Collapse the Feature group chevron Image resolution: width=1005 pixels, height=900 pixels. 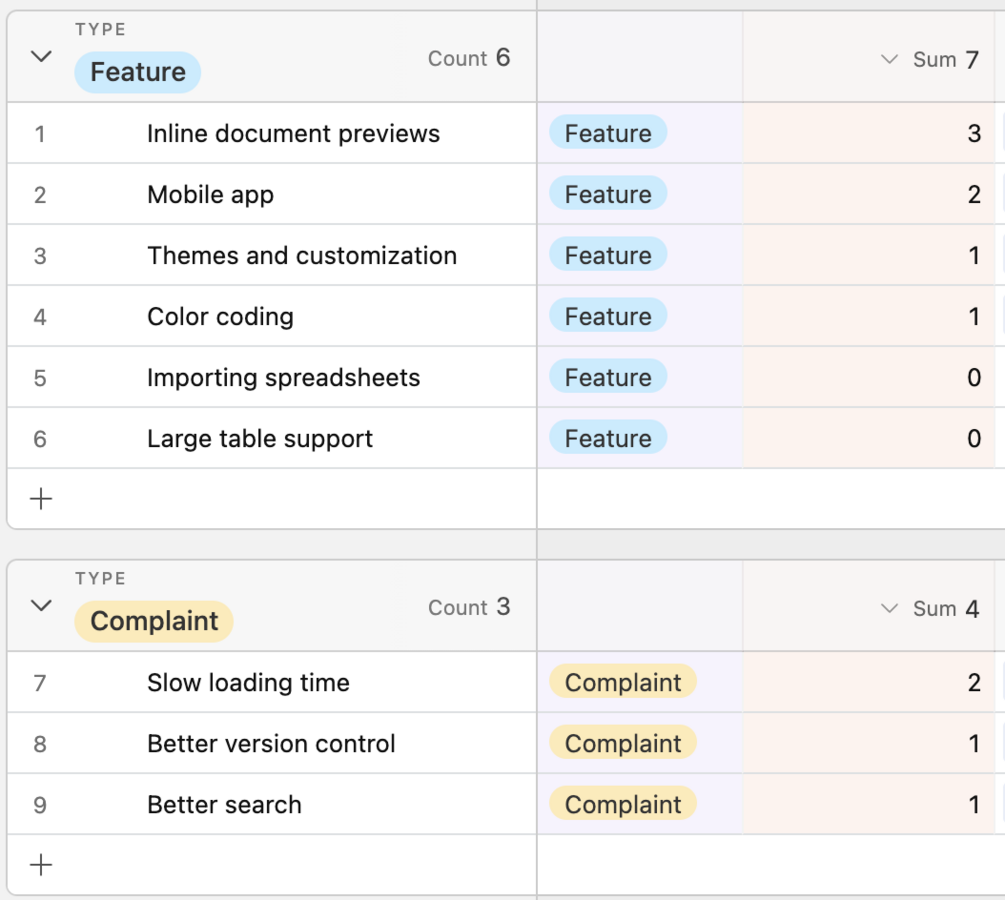coord(41,57)
